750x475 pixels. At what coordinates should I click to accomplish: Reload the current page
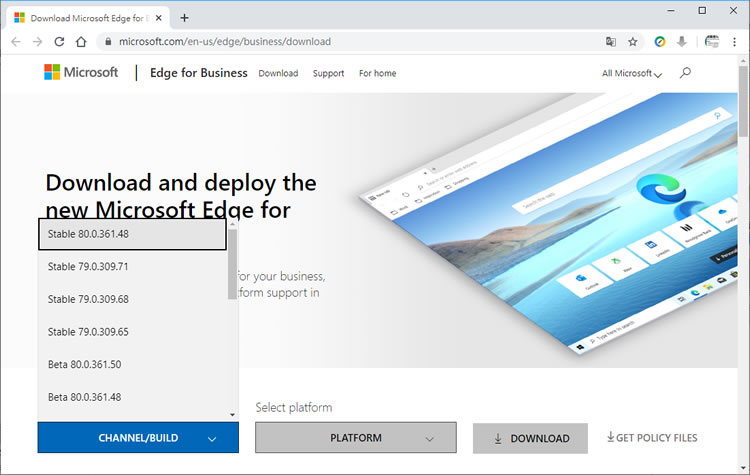coord(59,42)
